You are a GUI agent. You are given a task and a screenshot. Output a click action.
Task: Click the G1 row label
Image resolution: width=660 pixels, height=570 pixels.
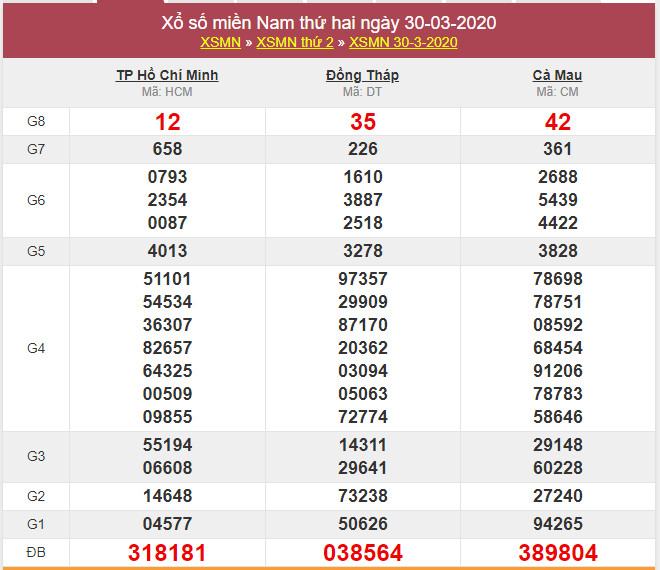click(36, 524)
